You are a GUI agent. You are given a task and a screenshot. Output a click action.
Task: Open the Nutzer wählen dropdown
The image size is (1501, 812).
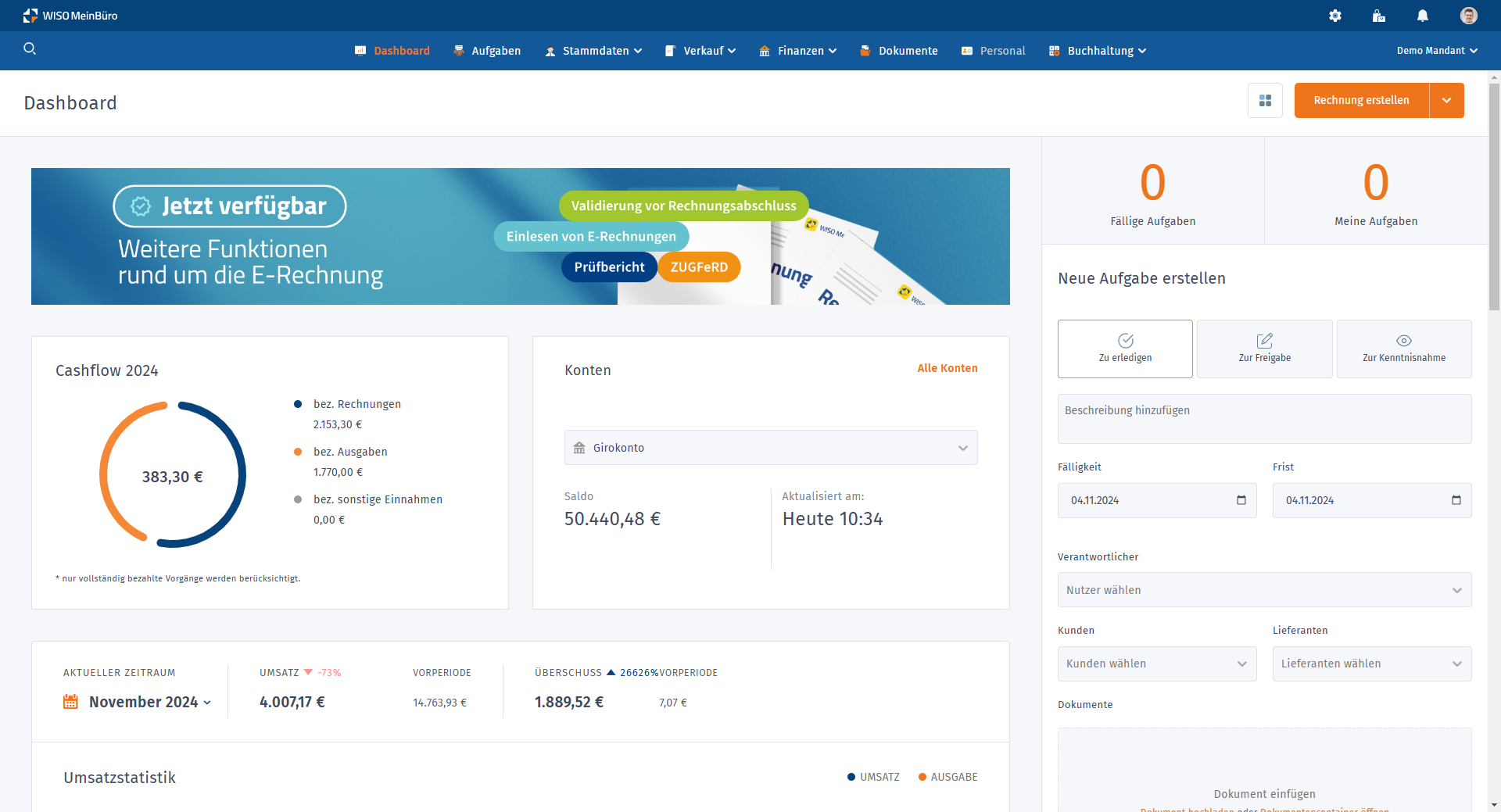click(x=1265, y=590)
